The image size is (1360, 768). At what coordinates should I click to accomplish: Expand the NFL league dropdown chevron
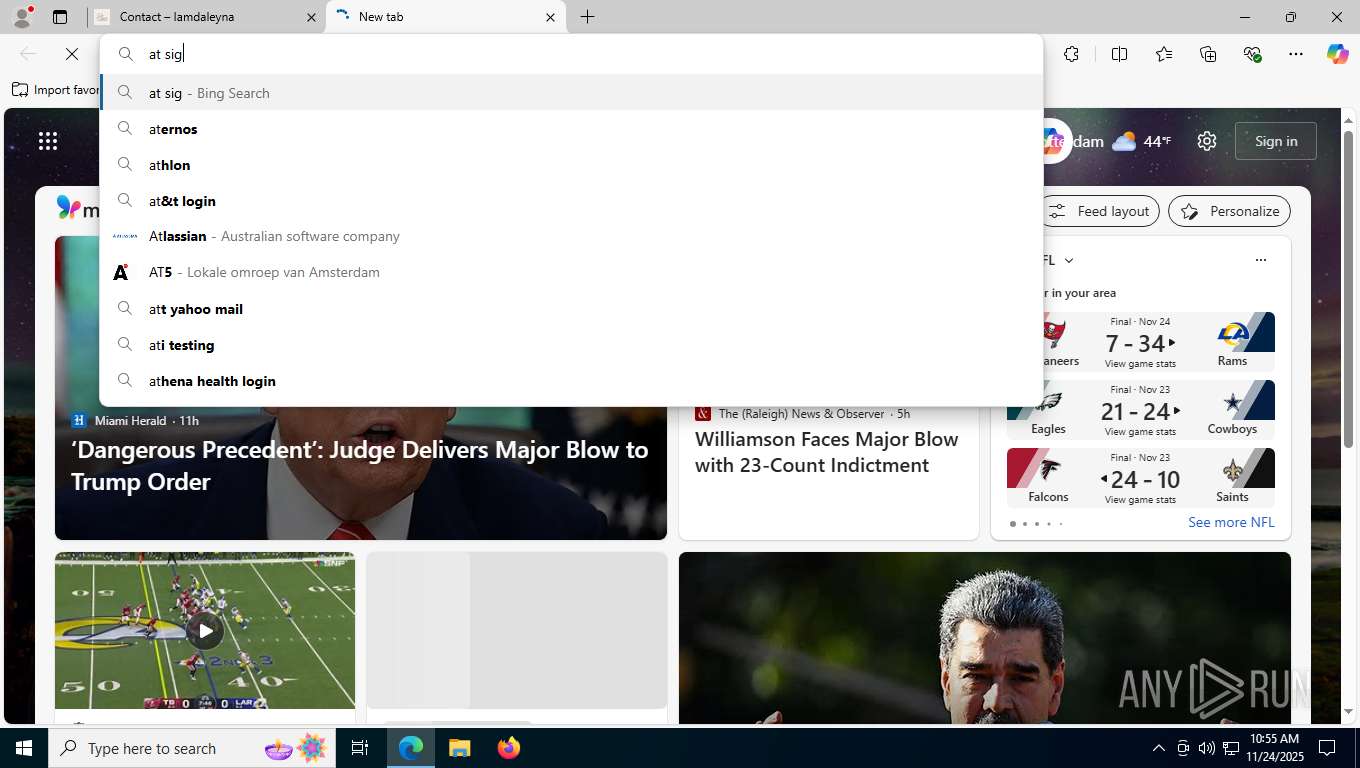point(1069,260)
